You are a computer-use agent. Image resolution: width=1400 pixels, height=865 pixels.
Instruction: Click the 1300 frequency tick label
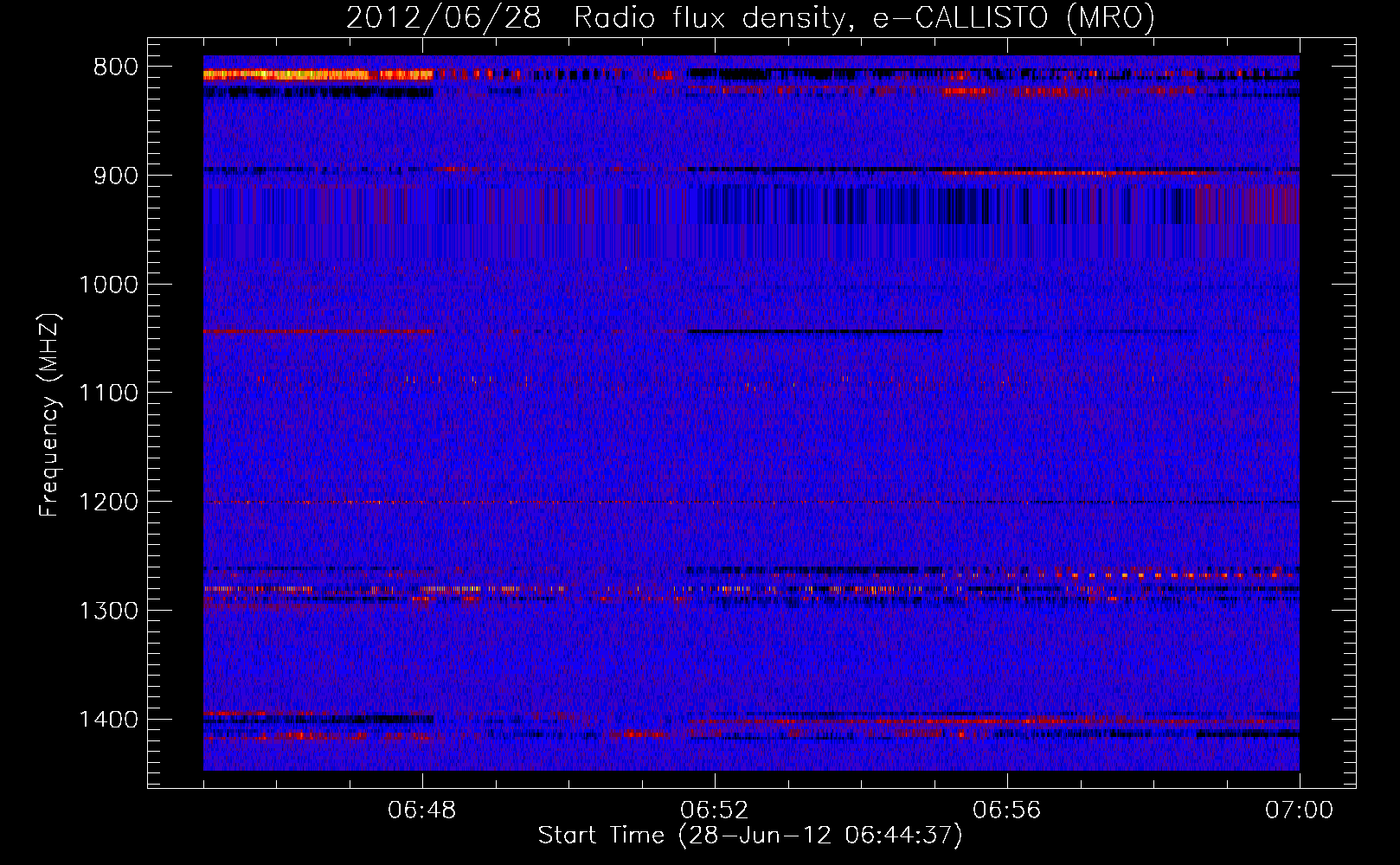(x=108, y=612)
